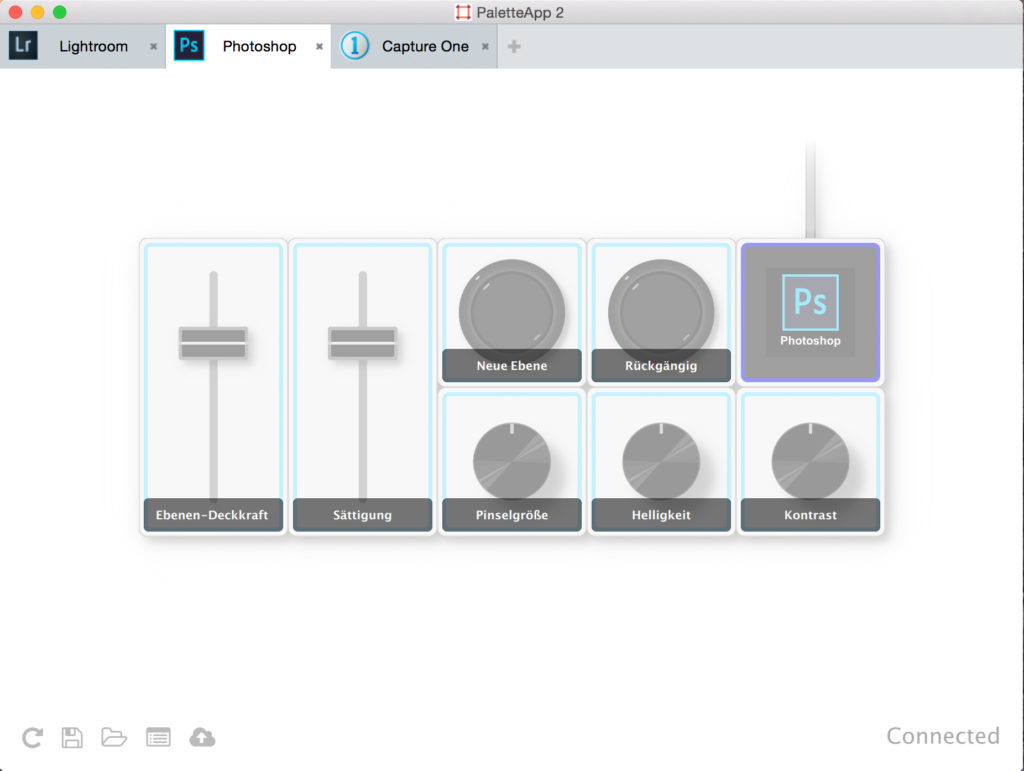The image size is (1024, 771).
Task: Close the Photoshop profile tab
Action: (x=319, y=46)
